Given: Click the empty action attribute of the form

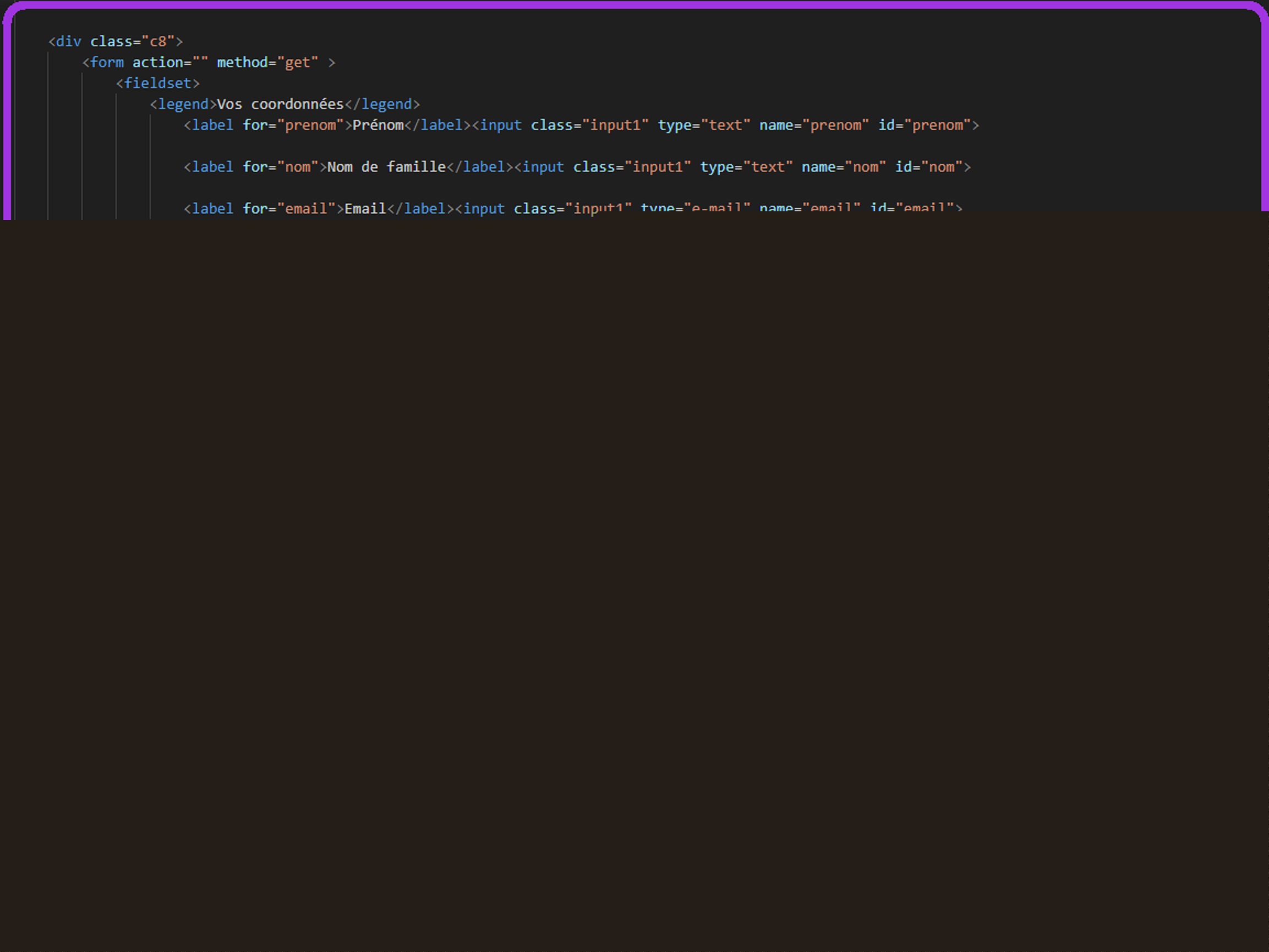Looking at the screenshot, I should (200, 62).
